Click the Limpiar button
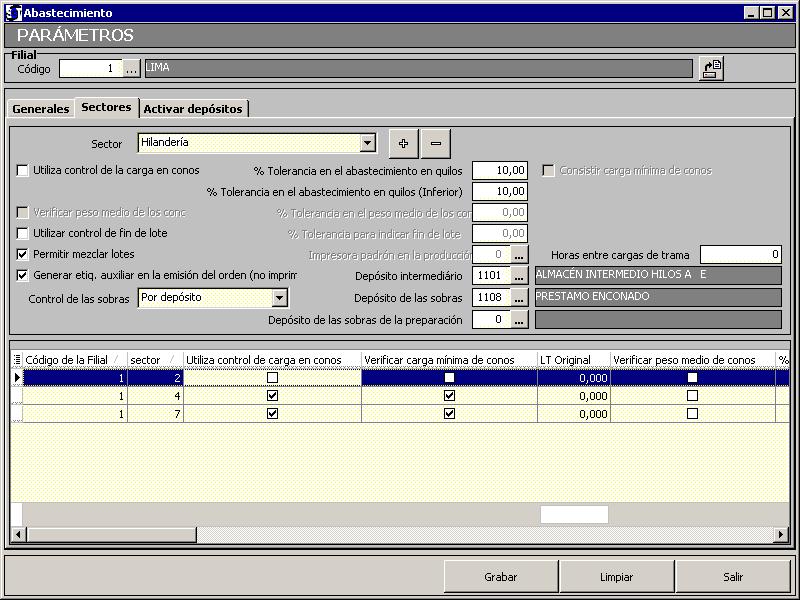 616,577
